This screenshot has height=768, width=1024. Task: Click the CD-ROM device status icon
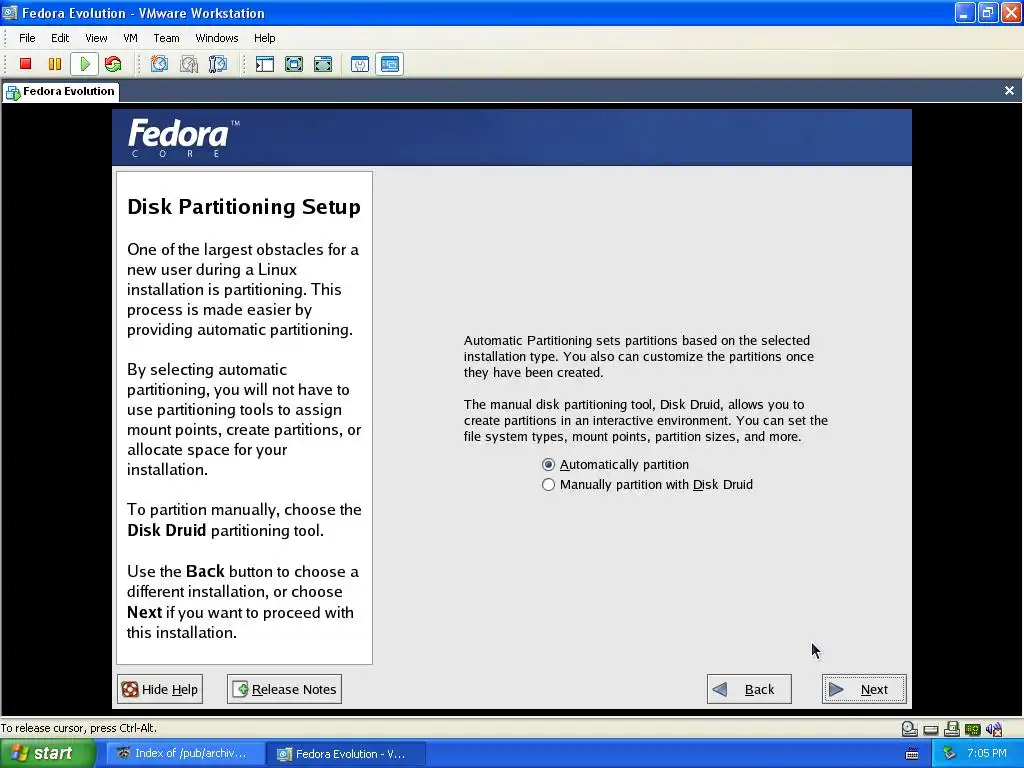909,729
